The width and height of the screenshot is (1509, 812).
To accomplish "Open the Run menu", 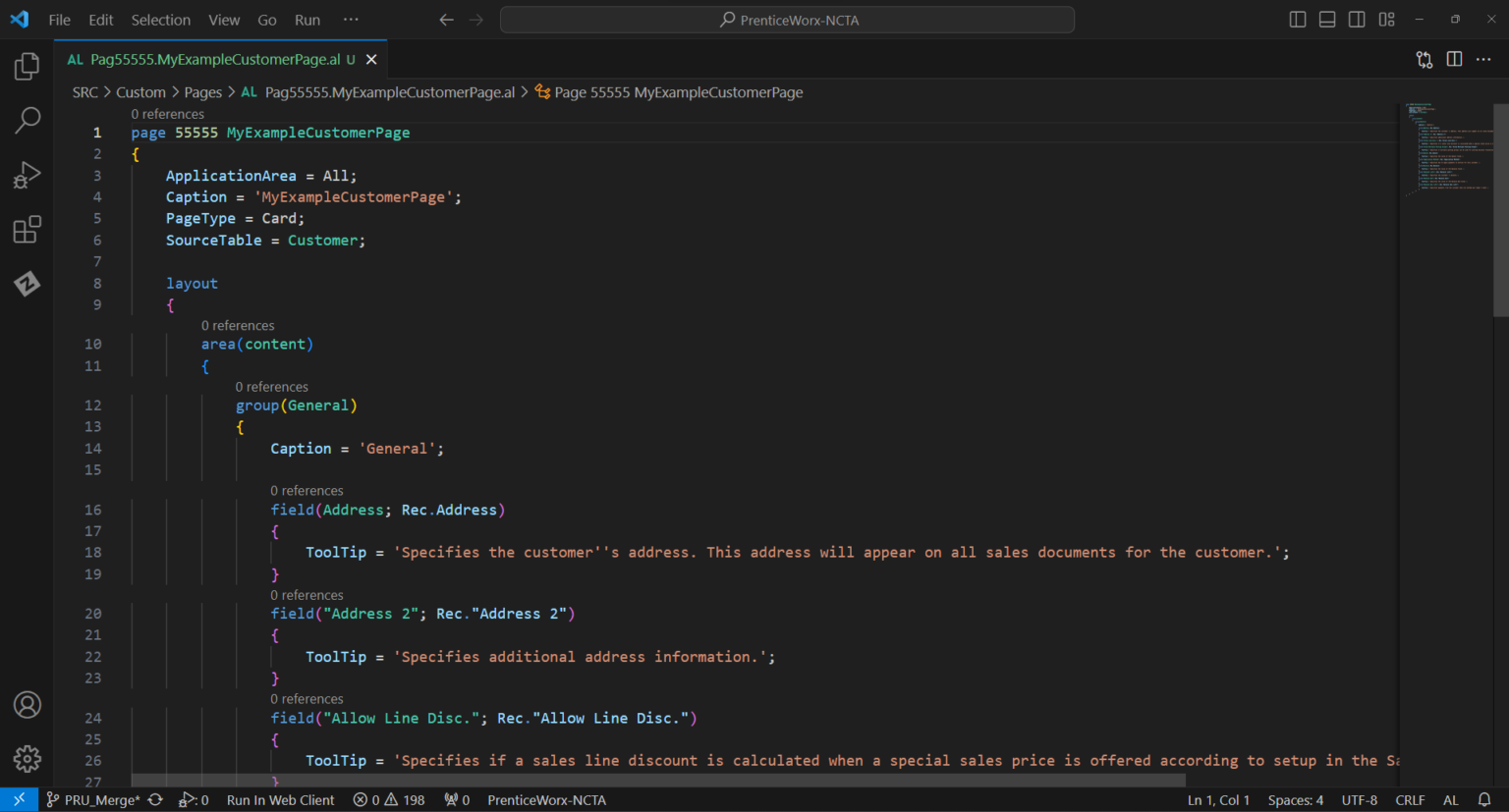I will (x=307, y=19).
